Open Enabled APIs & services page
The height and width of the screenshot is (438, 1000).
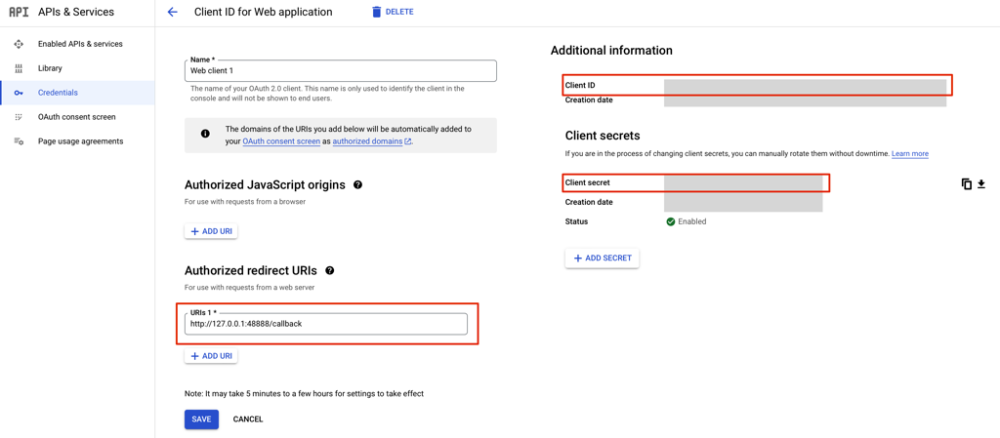80,44
